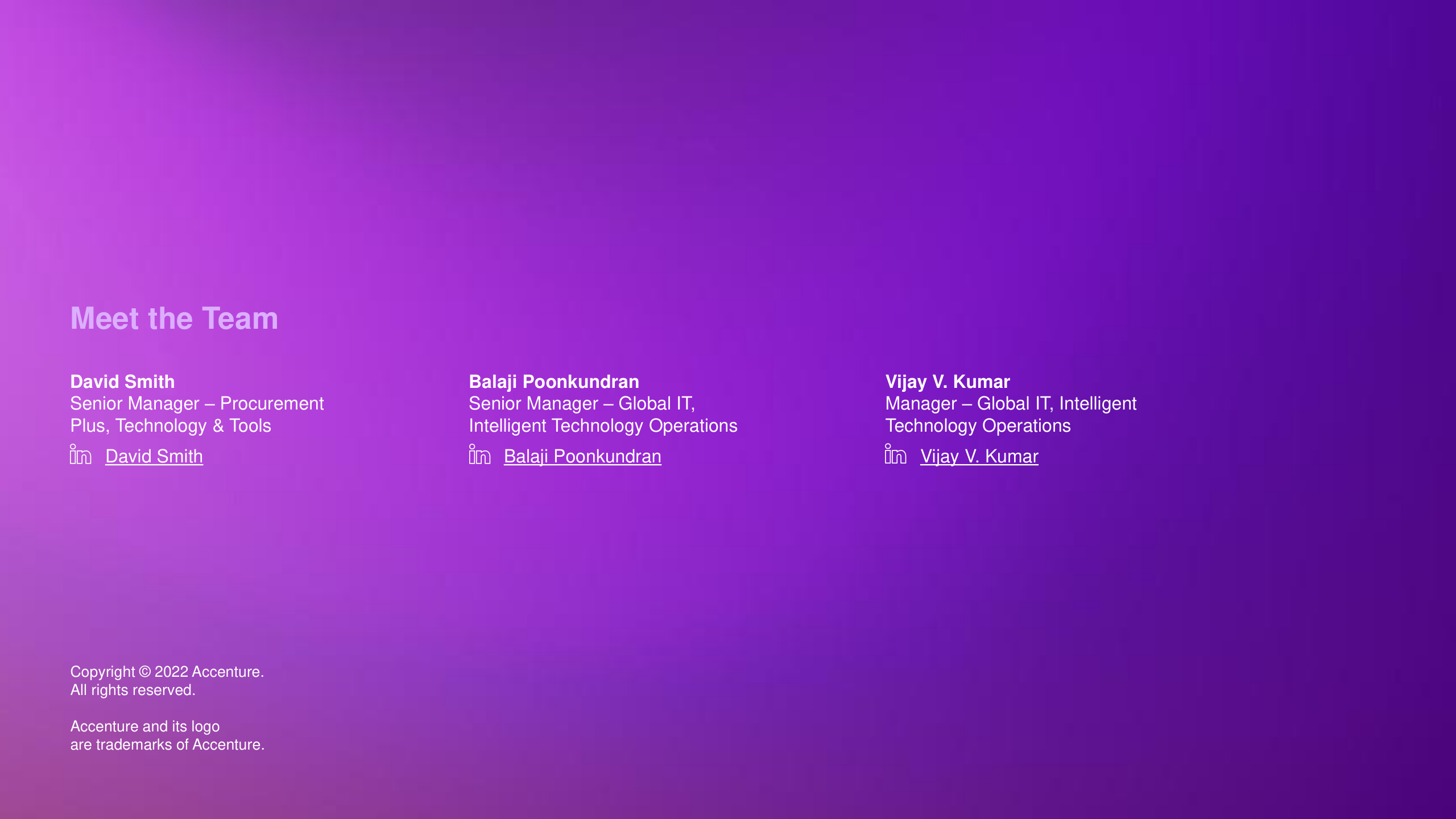1456x819 pixels.
Task: Click the Meet the Team heading
Action: click(174, 318)
